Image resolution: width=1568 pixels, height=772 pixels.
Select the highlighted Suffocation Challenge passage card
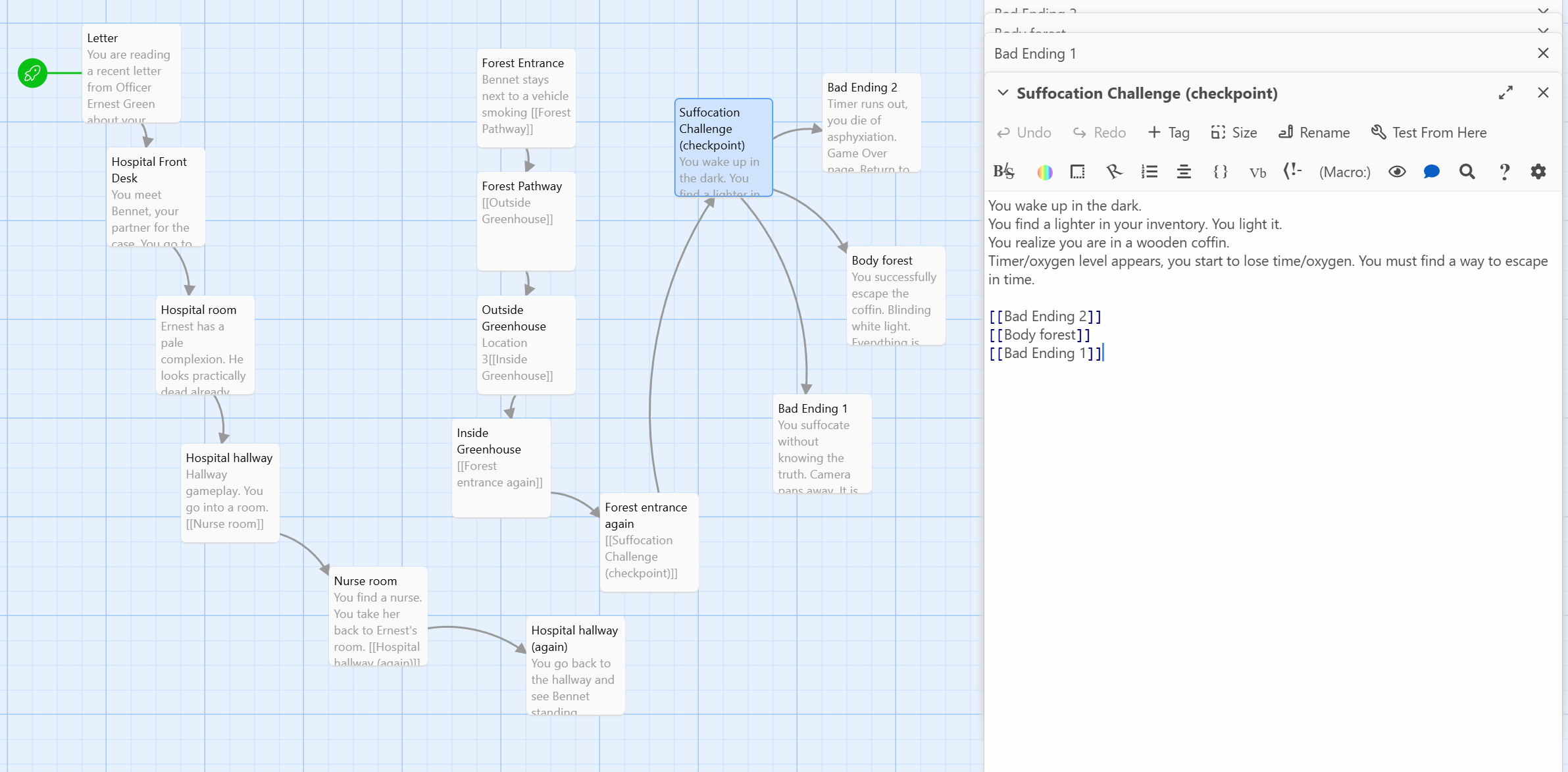(x=724, y=147)
